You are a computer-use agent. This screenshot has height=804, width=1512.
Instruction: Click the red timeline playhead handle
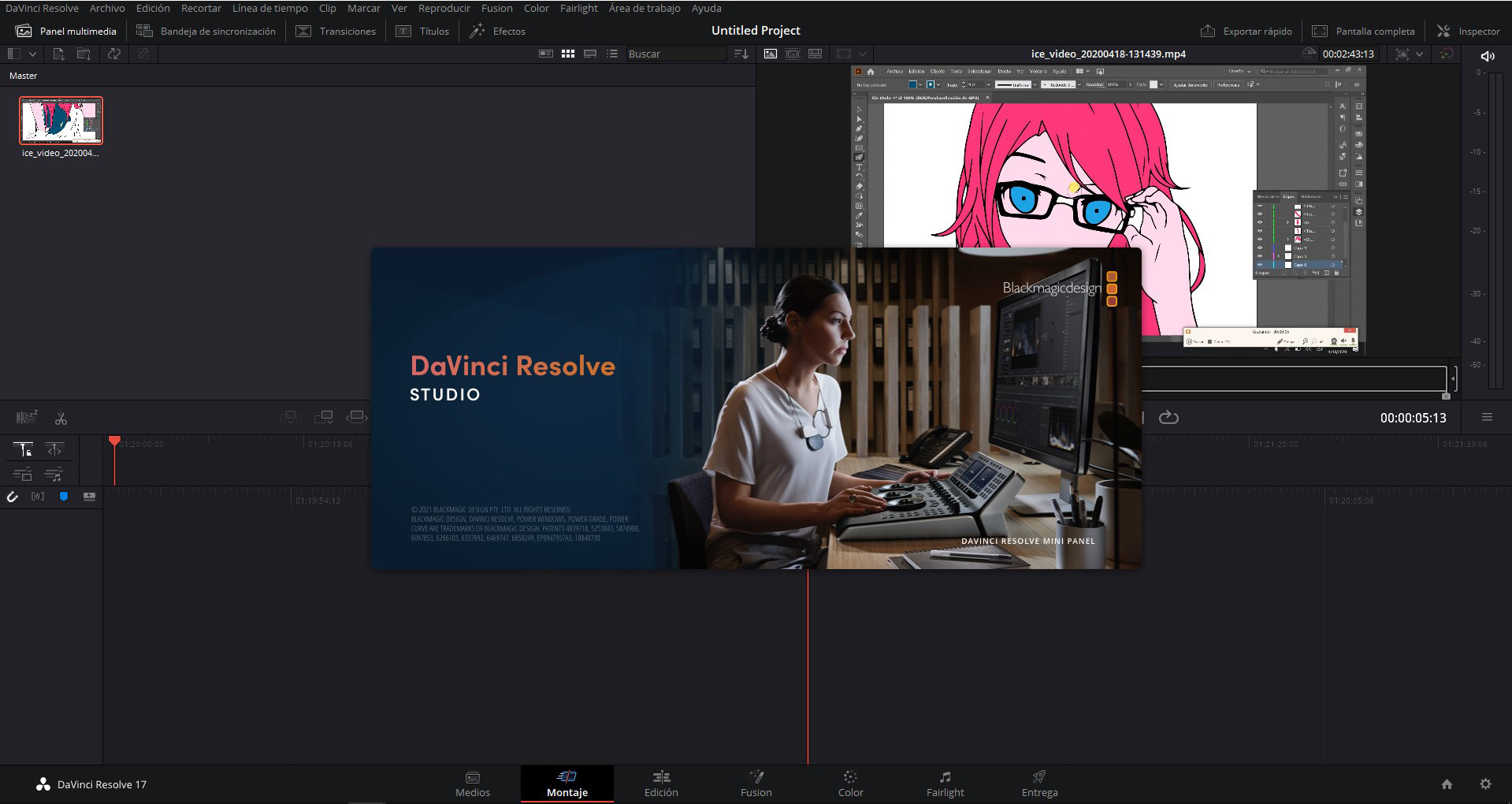pos(114,441)
